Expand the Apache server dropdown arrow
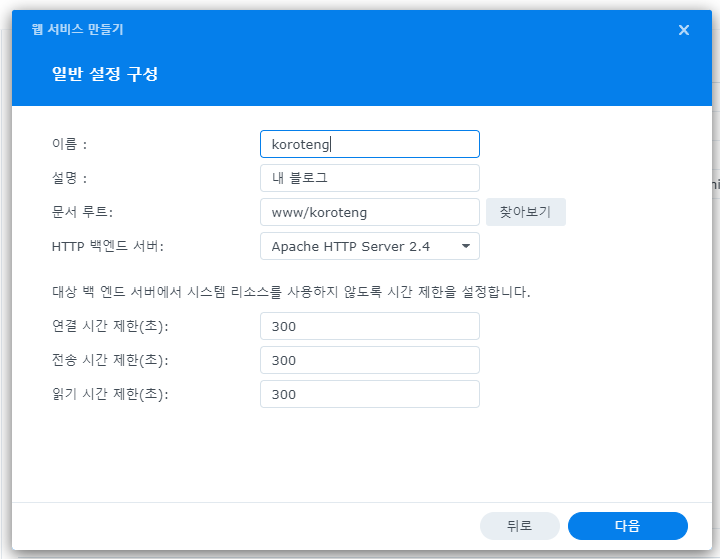This screenshot has height=559, width=720. click(x=466, y=246)
